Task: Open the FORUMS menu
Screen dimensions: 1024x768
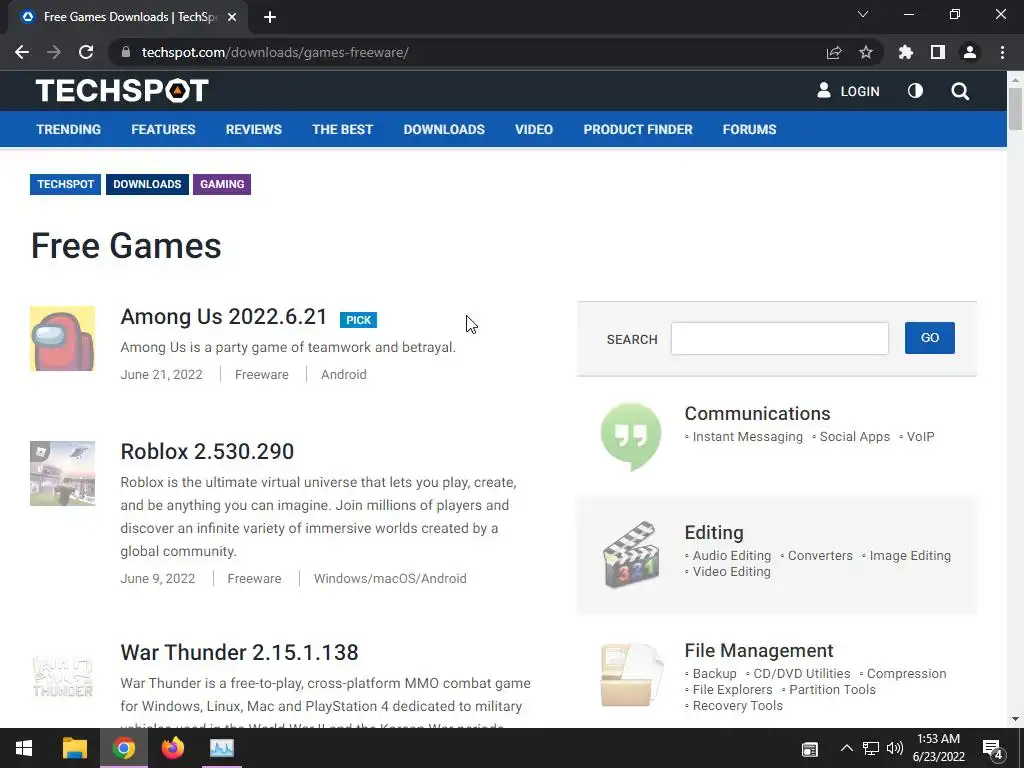Action: (x=750, y=129)
